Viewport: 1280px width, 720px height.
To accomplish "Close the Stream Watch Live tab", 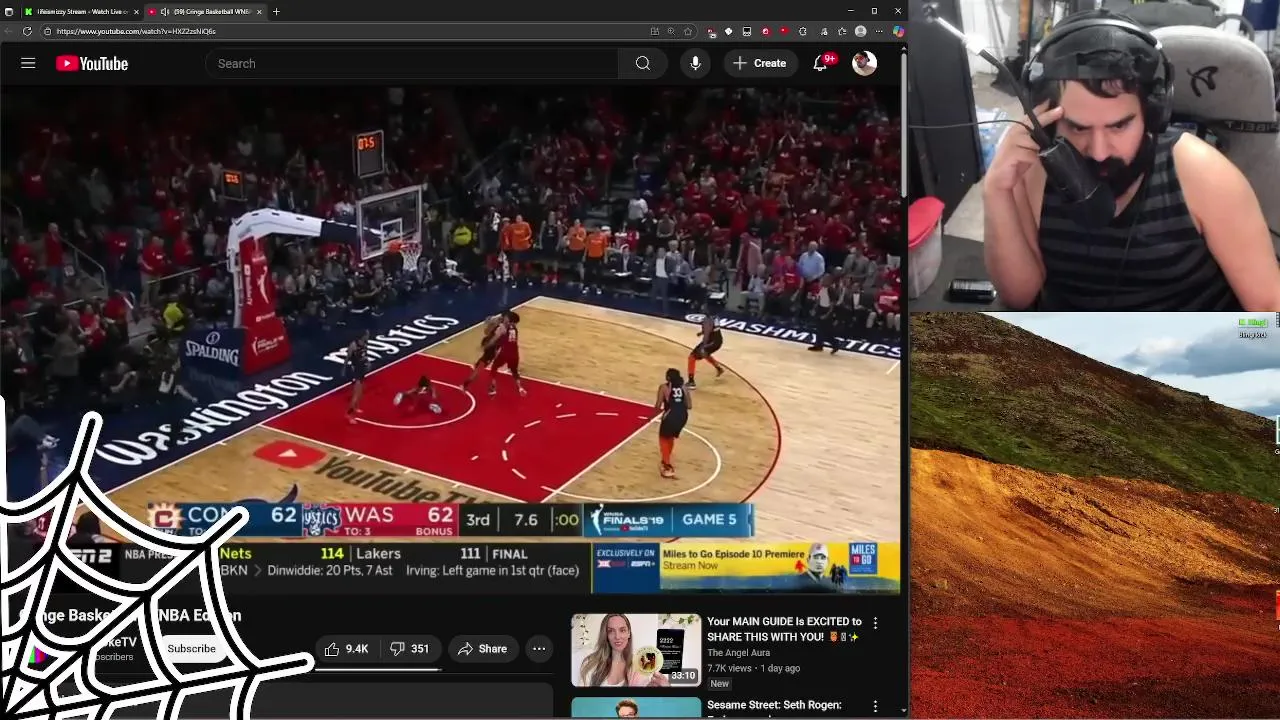I will [136, 12].
